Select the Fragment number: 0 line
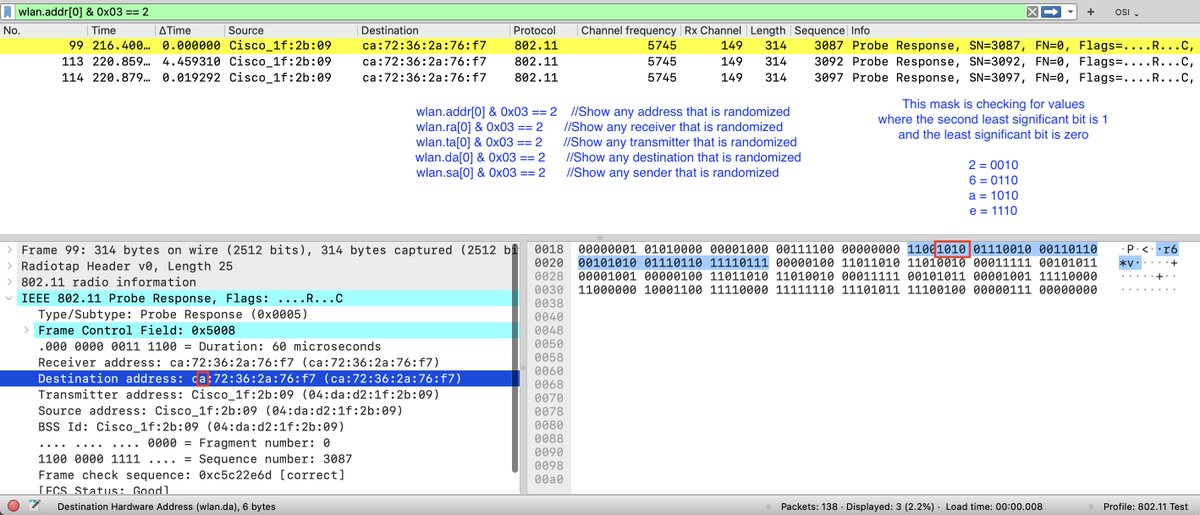 pos(260,442)
